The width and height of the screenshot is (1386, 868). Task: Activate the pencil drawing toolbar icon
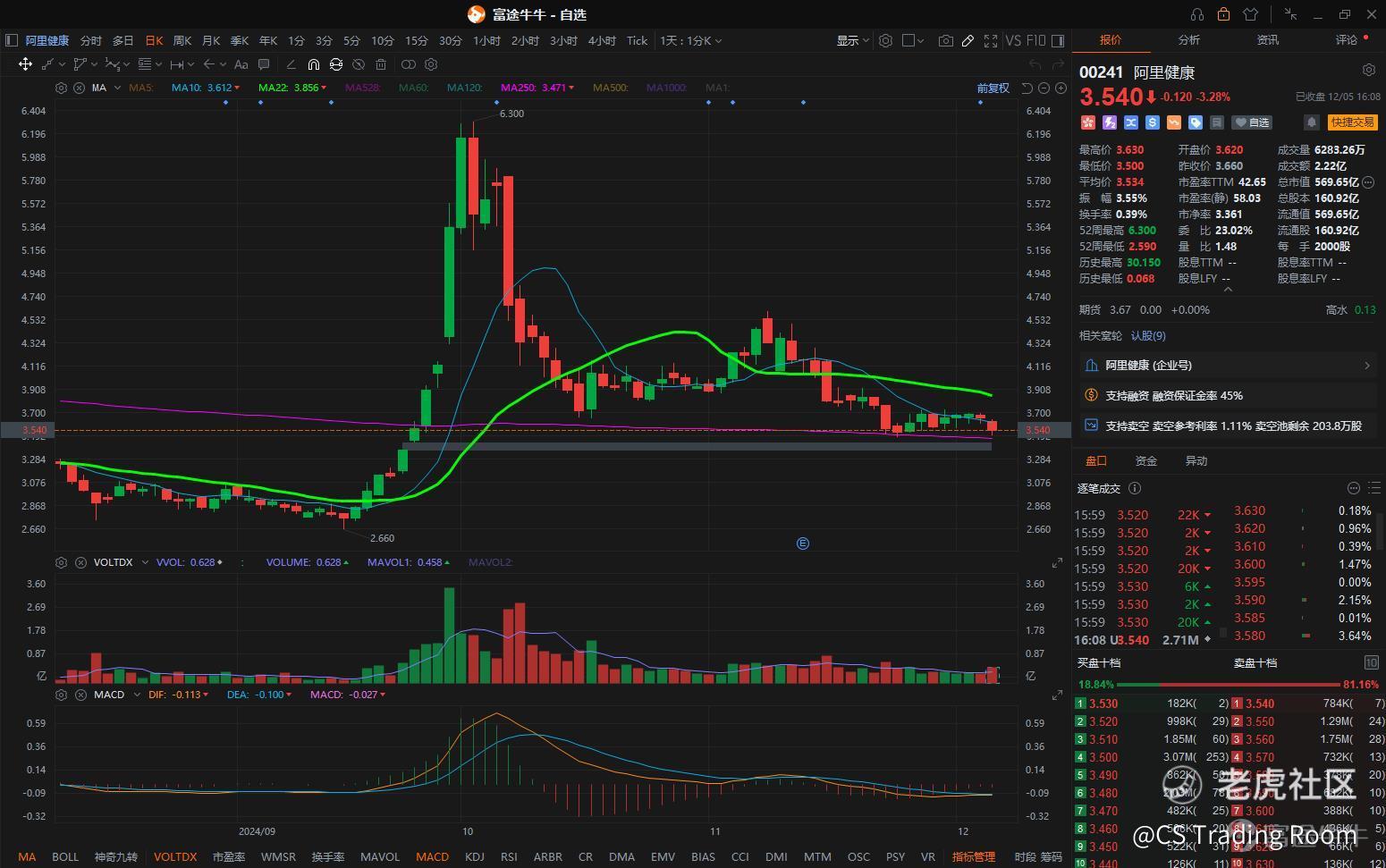968,40
